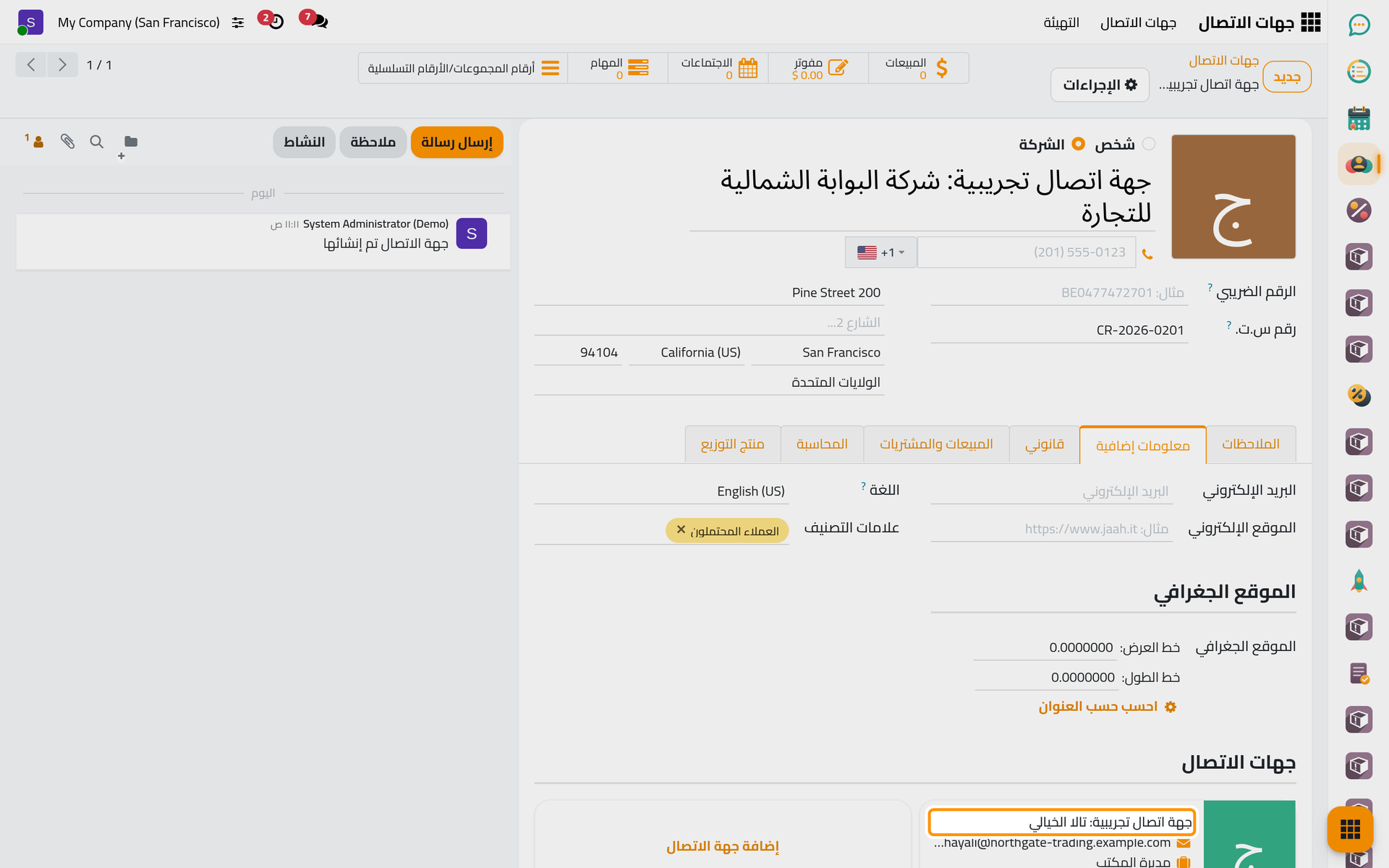Click إضافة جهة الاتصال link
This screenshot has height=868, width=1389.
(x=723, y=846)
